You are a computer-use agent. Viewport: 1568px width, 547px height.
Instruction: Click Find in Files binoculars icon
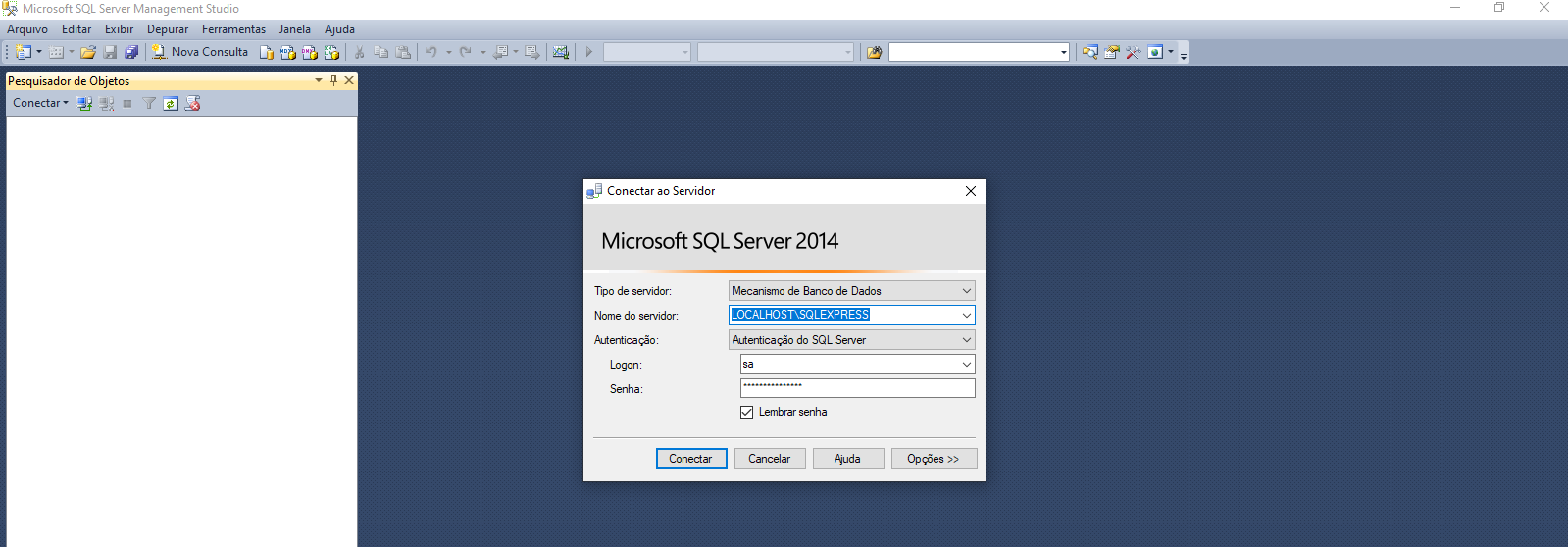[874, 52]
